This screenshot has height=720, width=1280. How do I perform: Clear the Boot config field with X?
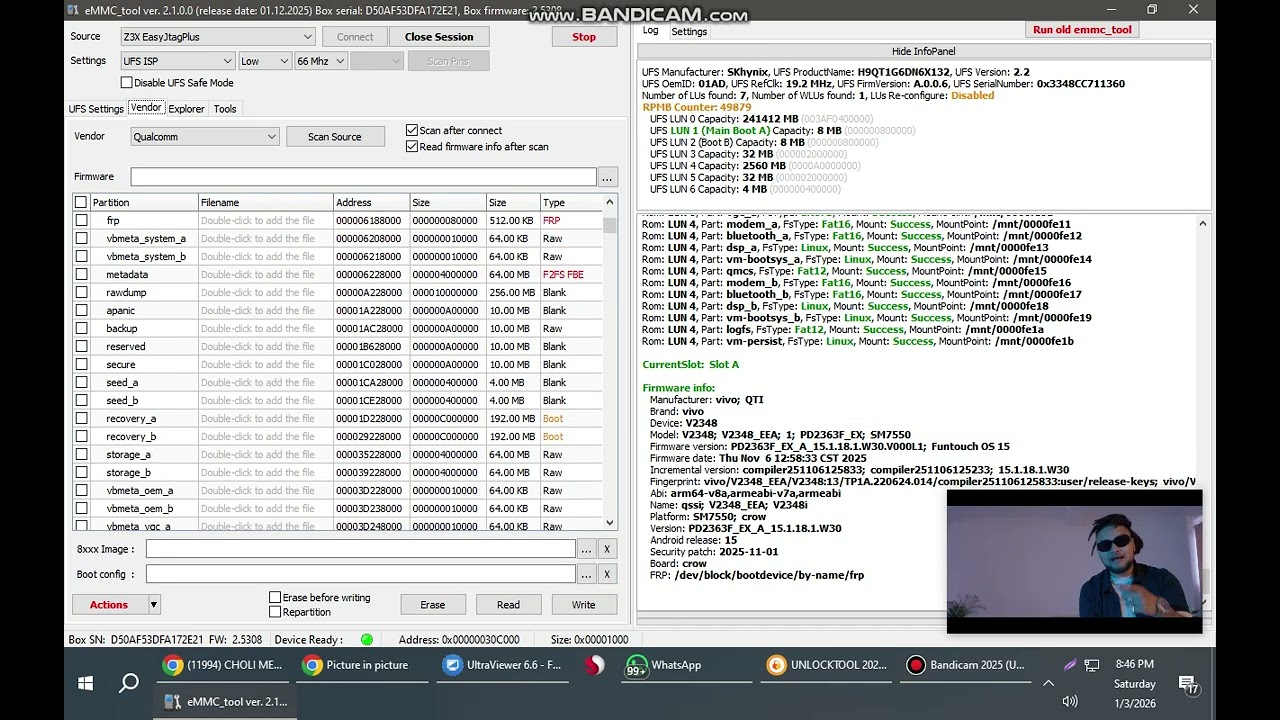click(606, 574)
